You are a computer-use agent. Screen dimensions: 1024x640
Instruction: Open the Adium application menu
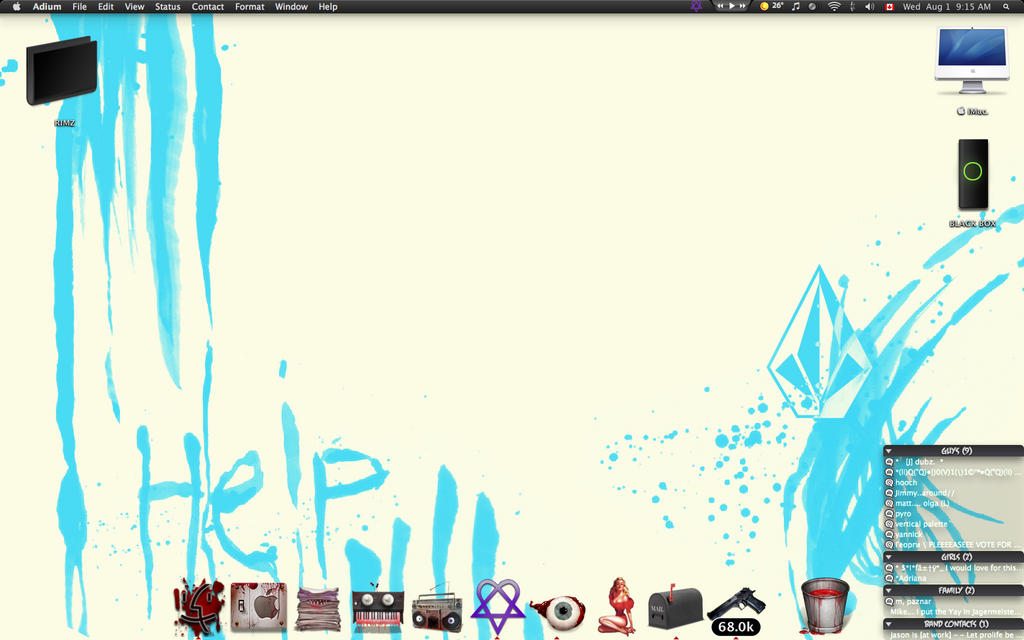pos(47,7)
